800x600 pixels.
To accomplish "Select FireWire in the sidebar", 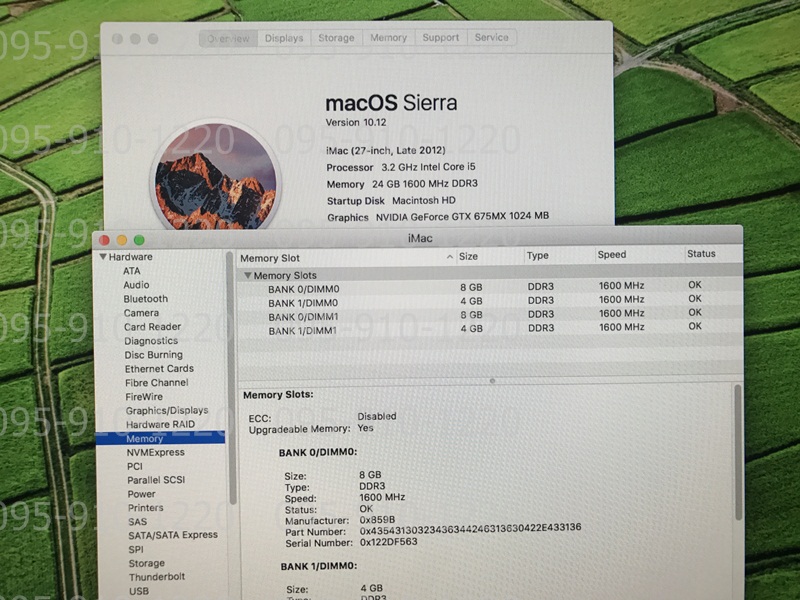I will pos(144,396).
